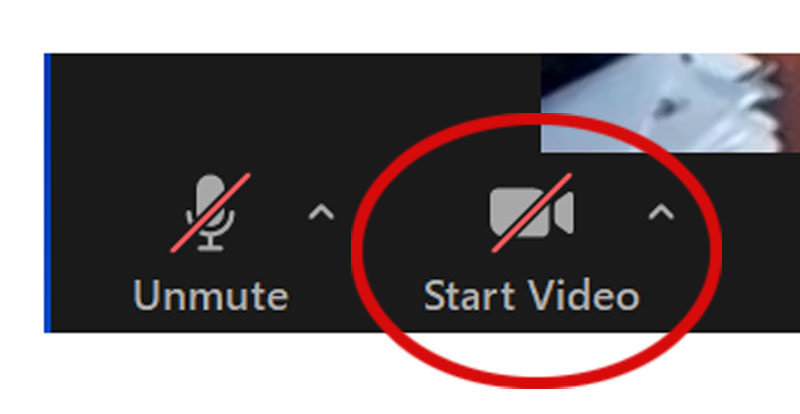
Task: Show microphone settings via up-chevron
Action: (x=321, y=212)
